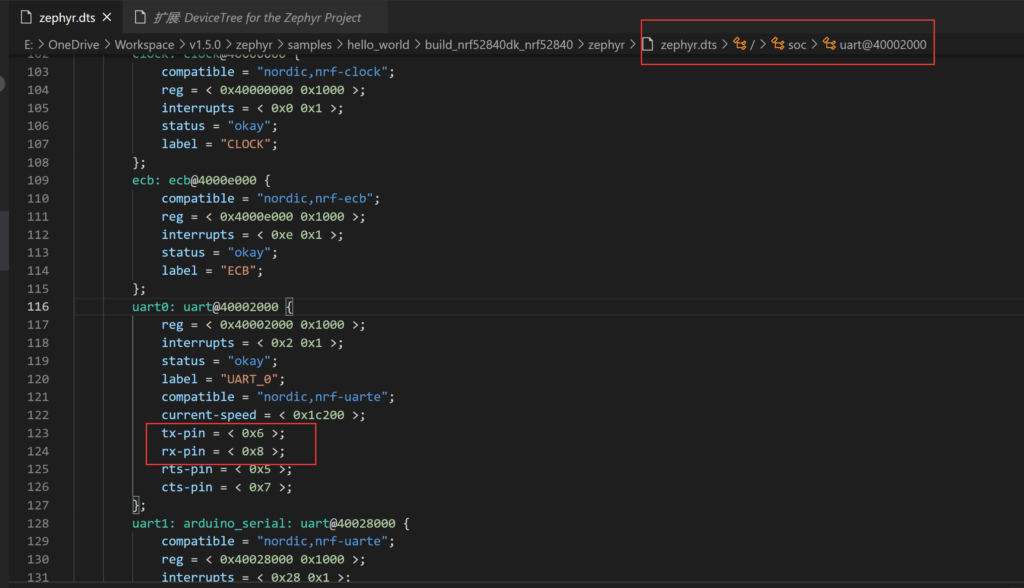
Task: Open the v1.5.0 breadcrumb folder
Action: (x=205, y=45)
